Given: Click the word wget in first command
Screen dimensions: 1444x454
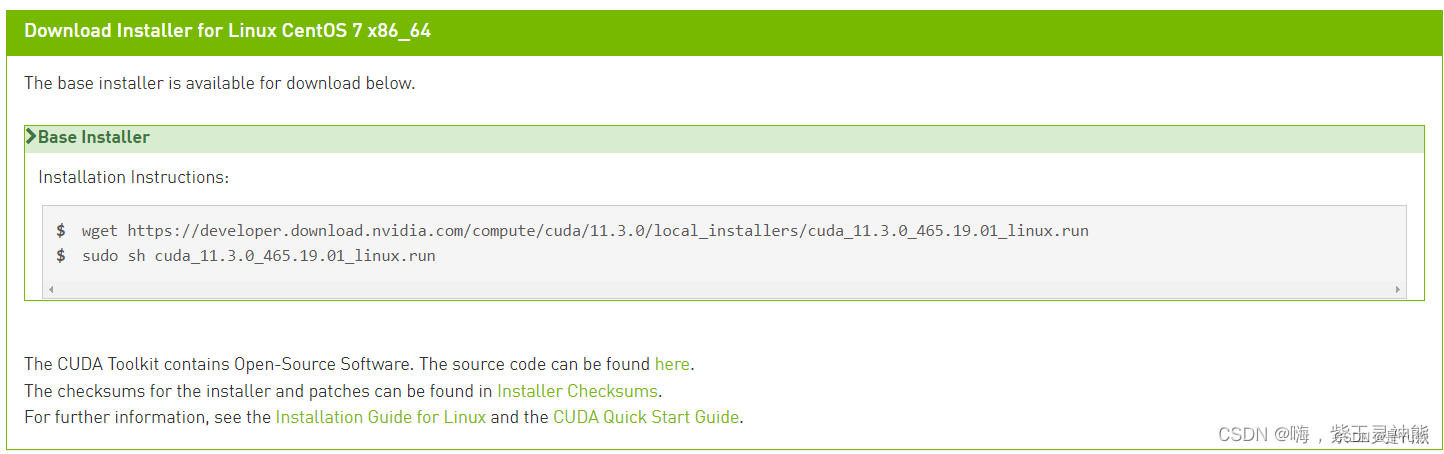Looking at the screenshot, I should click(100, 231).
